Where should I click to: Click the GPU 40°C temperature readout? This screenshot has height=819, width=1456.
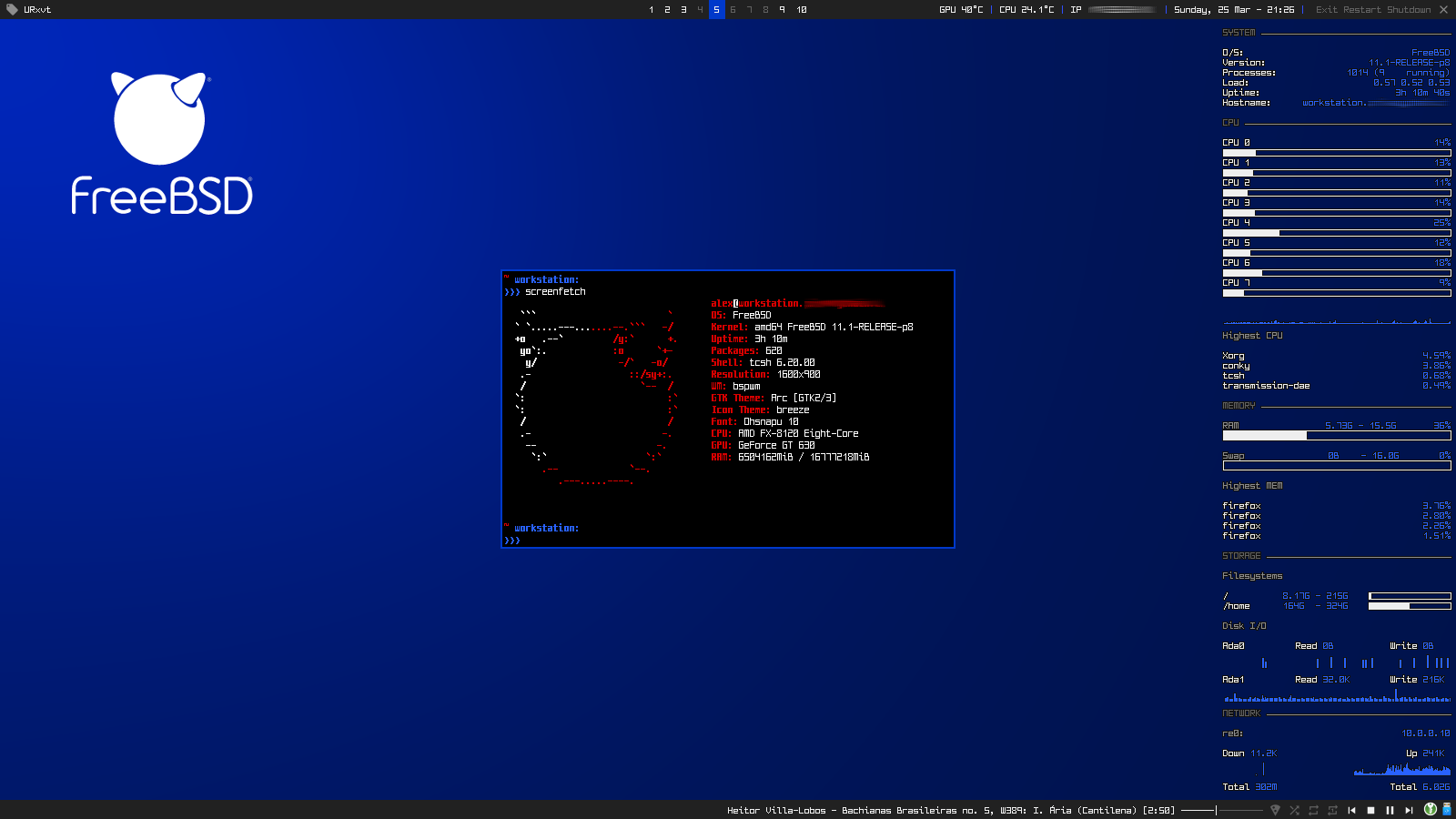[961, 10]
